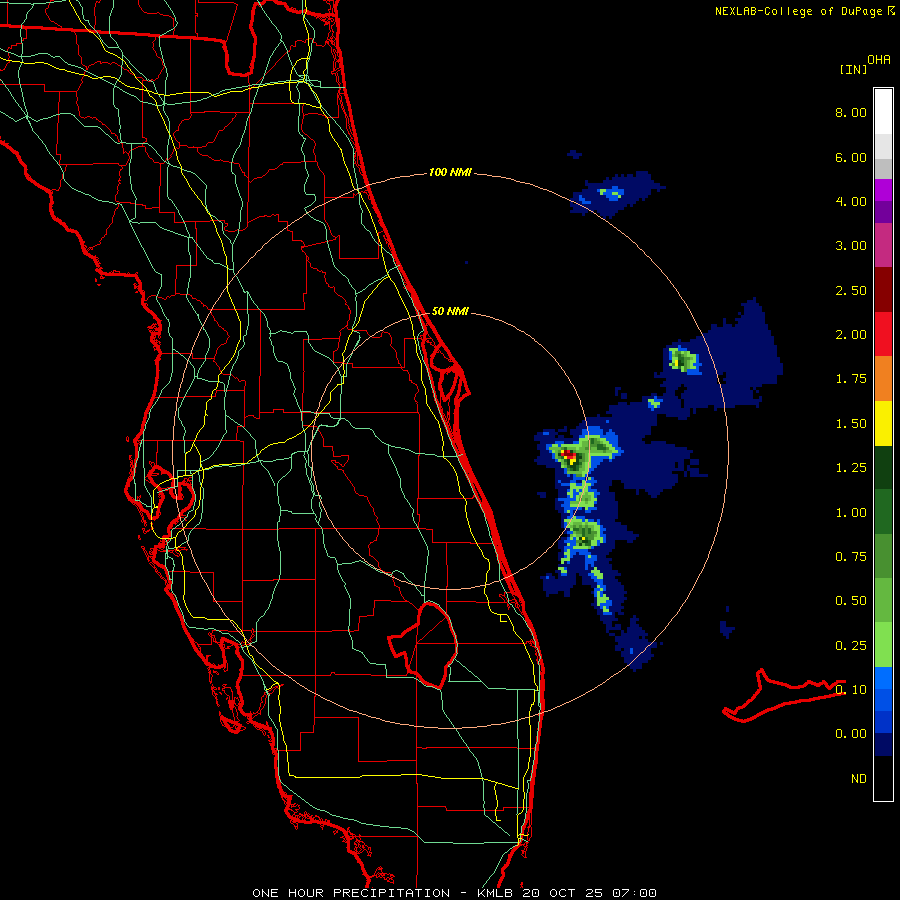Click the red heavy-rain core offshore

[x=567, y=456]
